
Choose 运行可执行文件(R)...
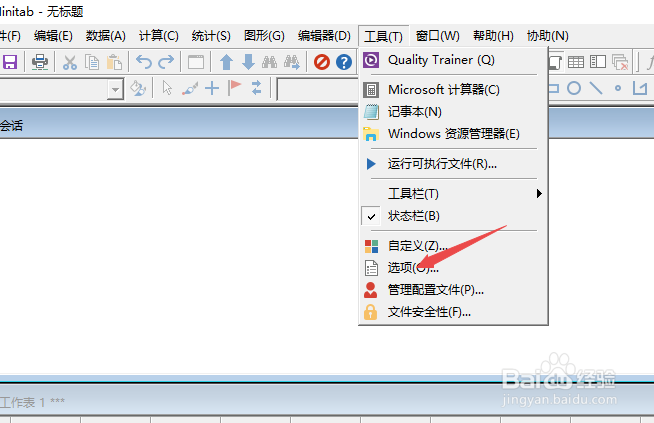[453, 164]
